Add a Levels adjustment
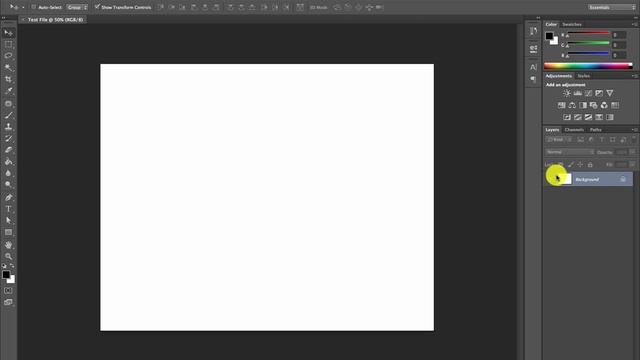The width and height of the screenshot is (640, 360). pyautogui.click(x=578, y=93)
